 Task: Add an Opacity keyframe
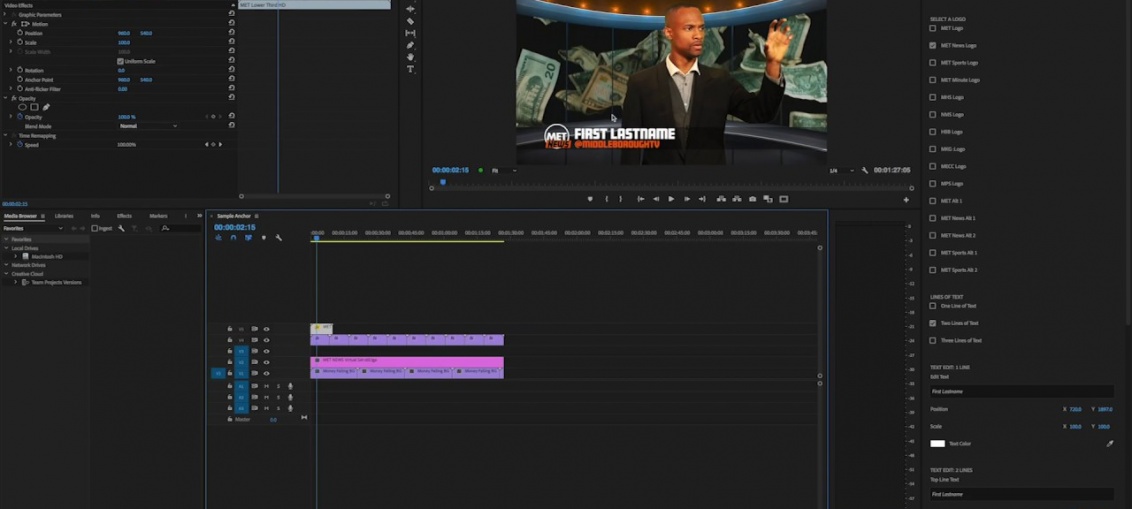coord(213,116)
